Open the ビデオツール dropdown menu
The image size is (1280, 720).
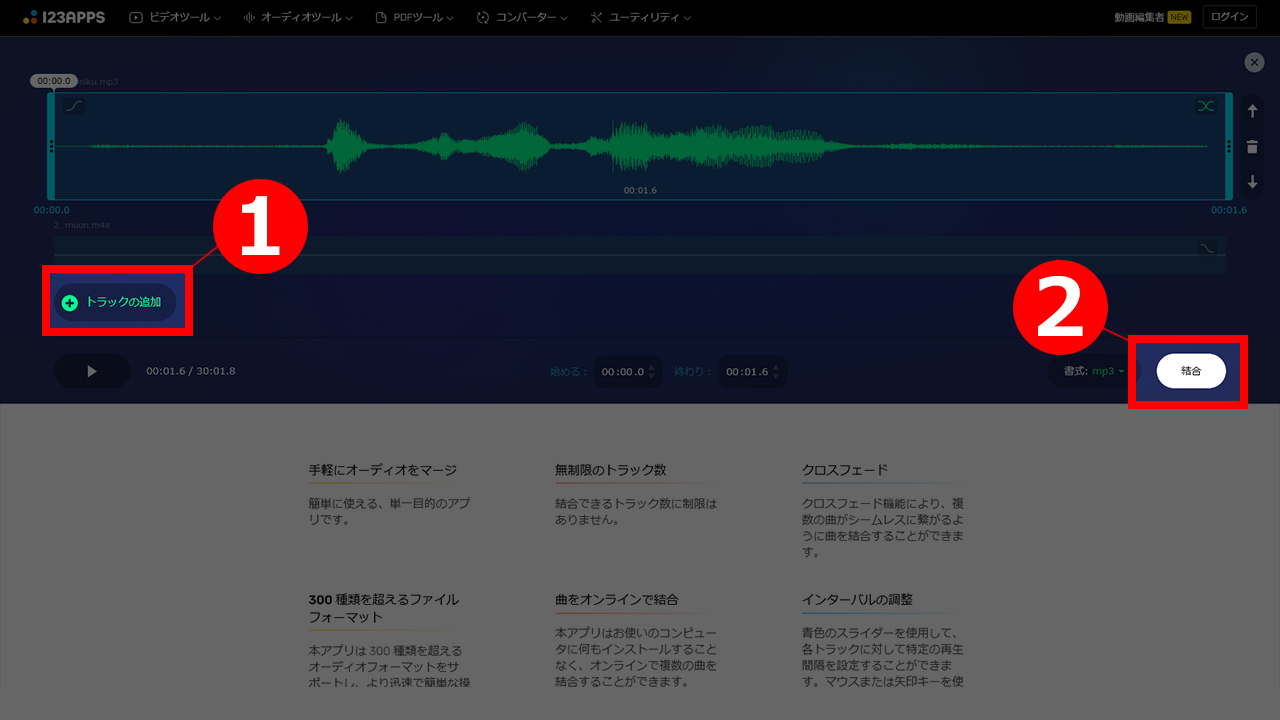click(x=176, y=18)
